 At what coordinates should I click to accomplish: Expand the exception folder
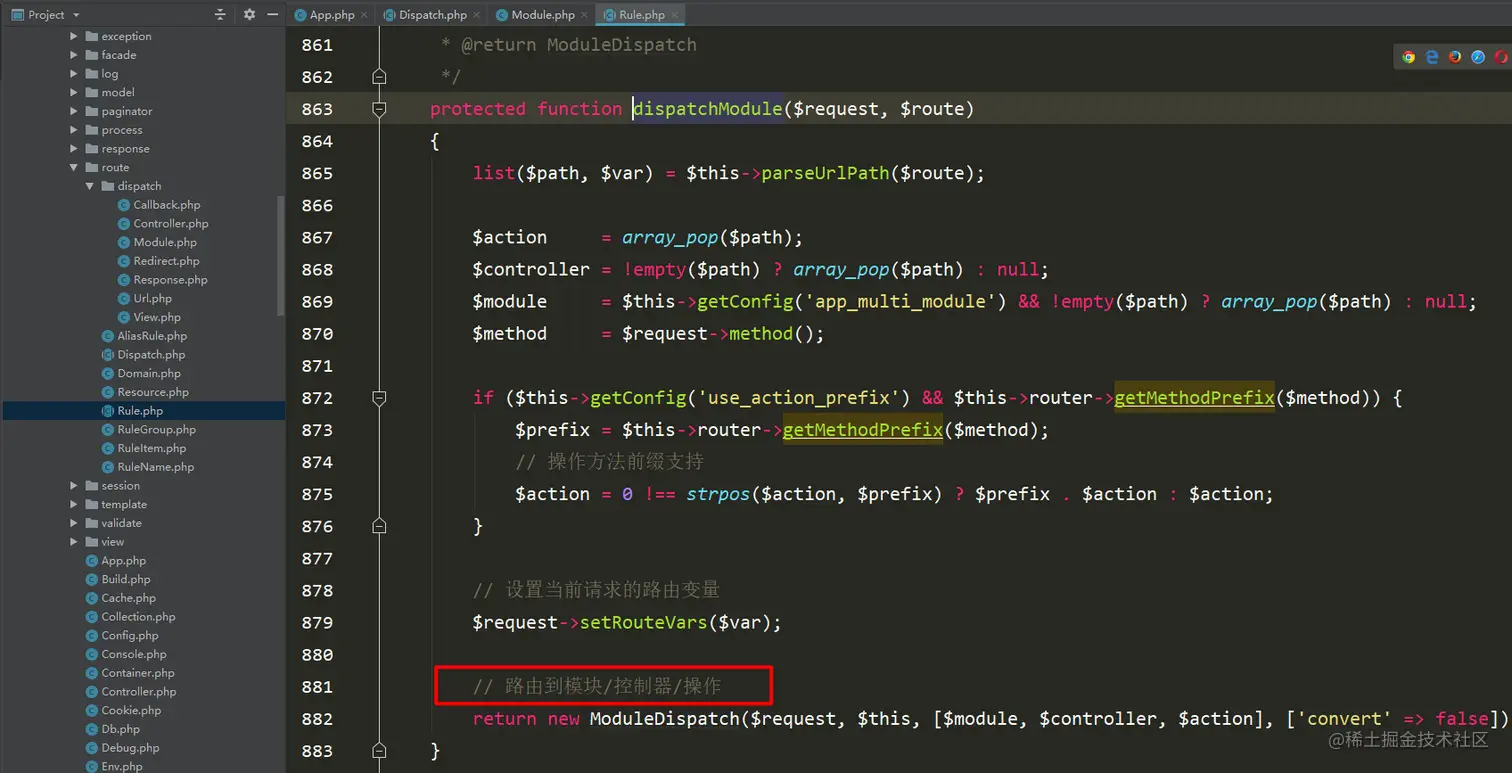coord(74,36)
